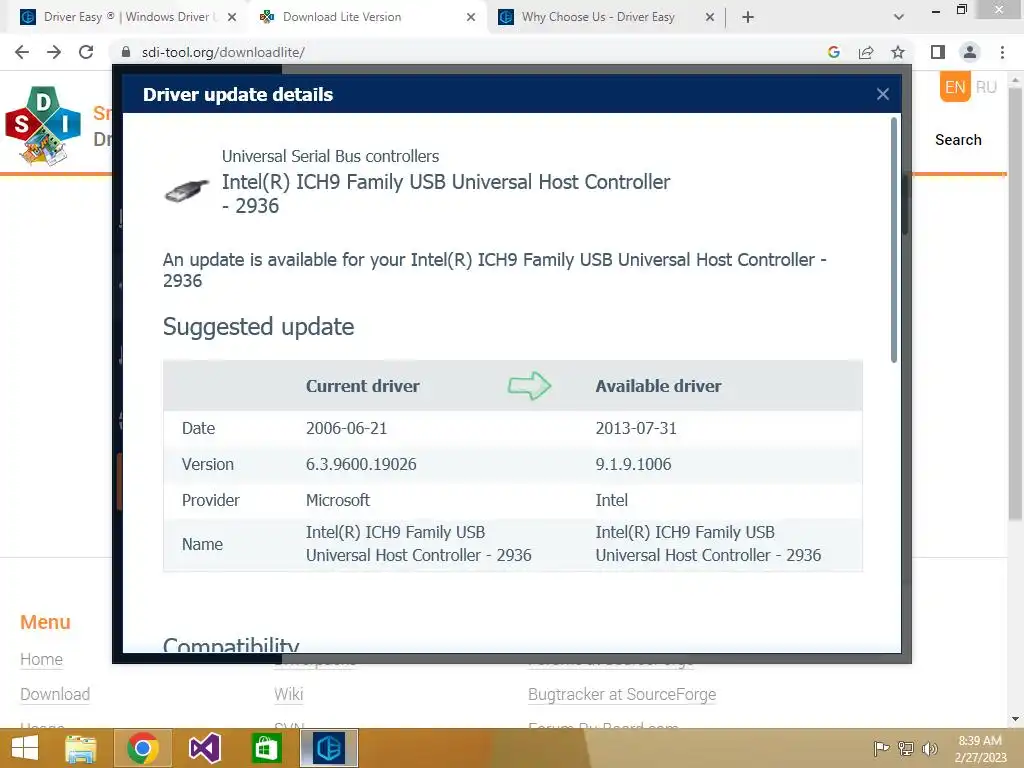Select current driver date 2006-06-21
The image size is (1024, 768).
(346, 428)
